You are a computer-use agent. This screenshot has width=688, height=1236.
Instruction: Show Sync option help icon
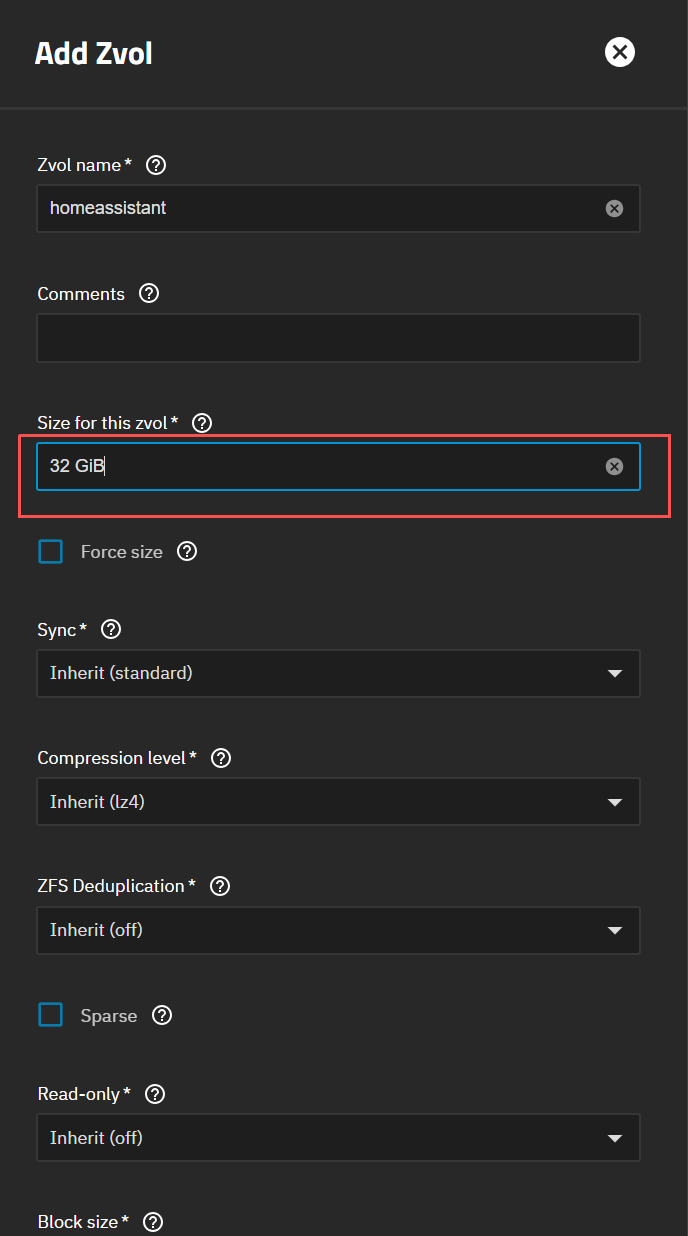click(x=111, y=630)
